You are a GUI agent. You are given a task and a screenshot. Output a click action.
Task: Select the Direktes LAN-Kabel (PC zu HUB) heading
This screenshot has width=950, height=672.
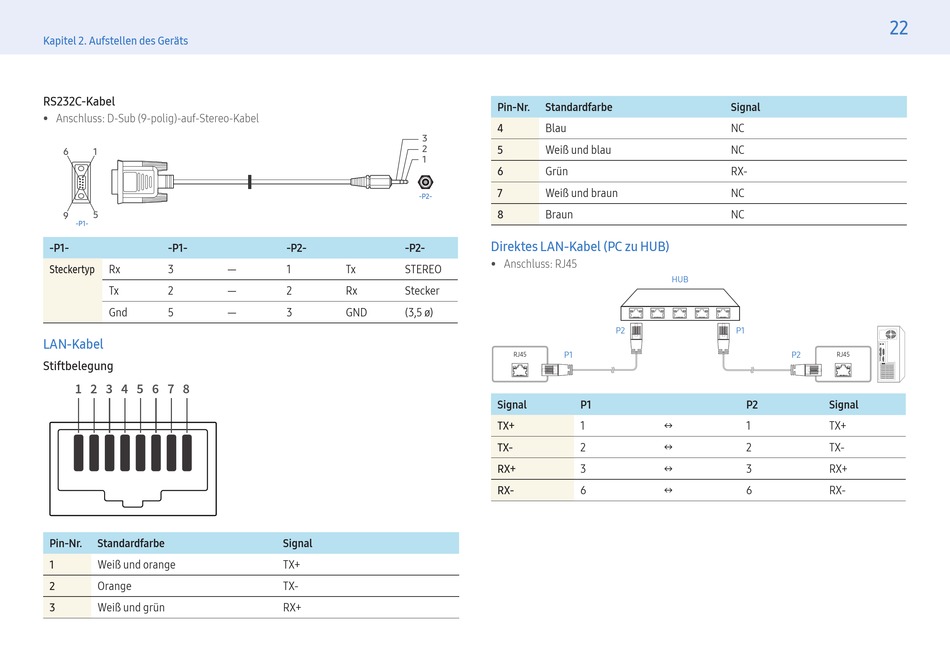click(x=579, y=246)
